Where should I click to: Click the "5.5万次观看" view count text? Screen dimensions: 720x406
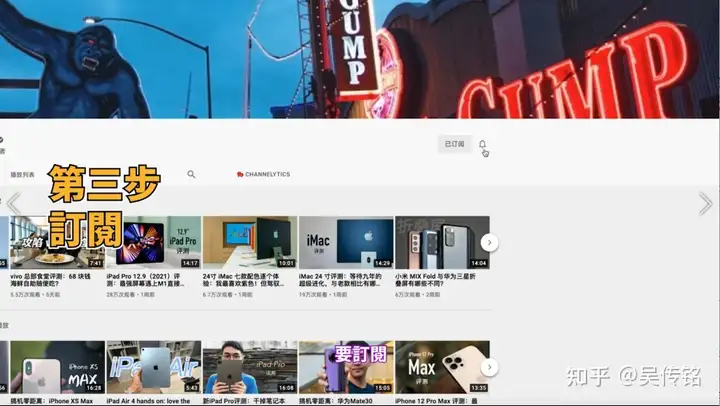coord(25,295)
